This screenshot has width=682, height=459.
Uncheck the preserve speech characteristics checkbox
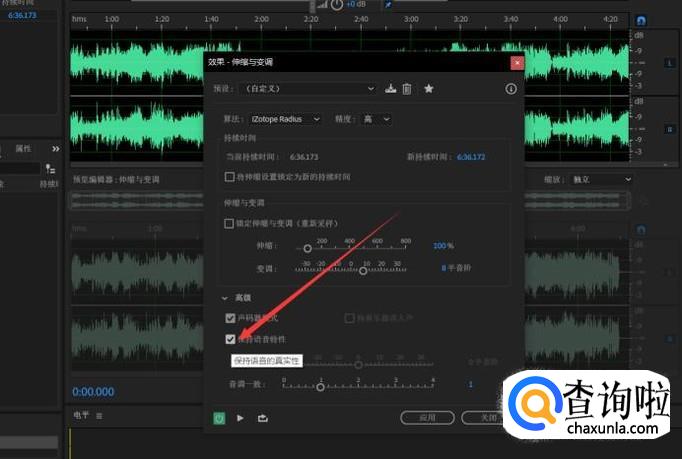(230, 339)
